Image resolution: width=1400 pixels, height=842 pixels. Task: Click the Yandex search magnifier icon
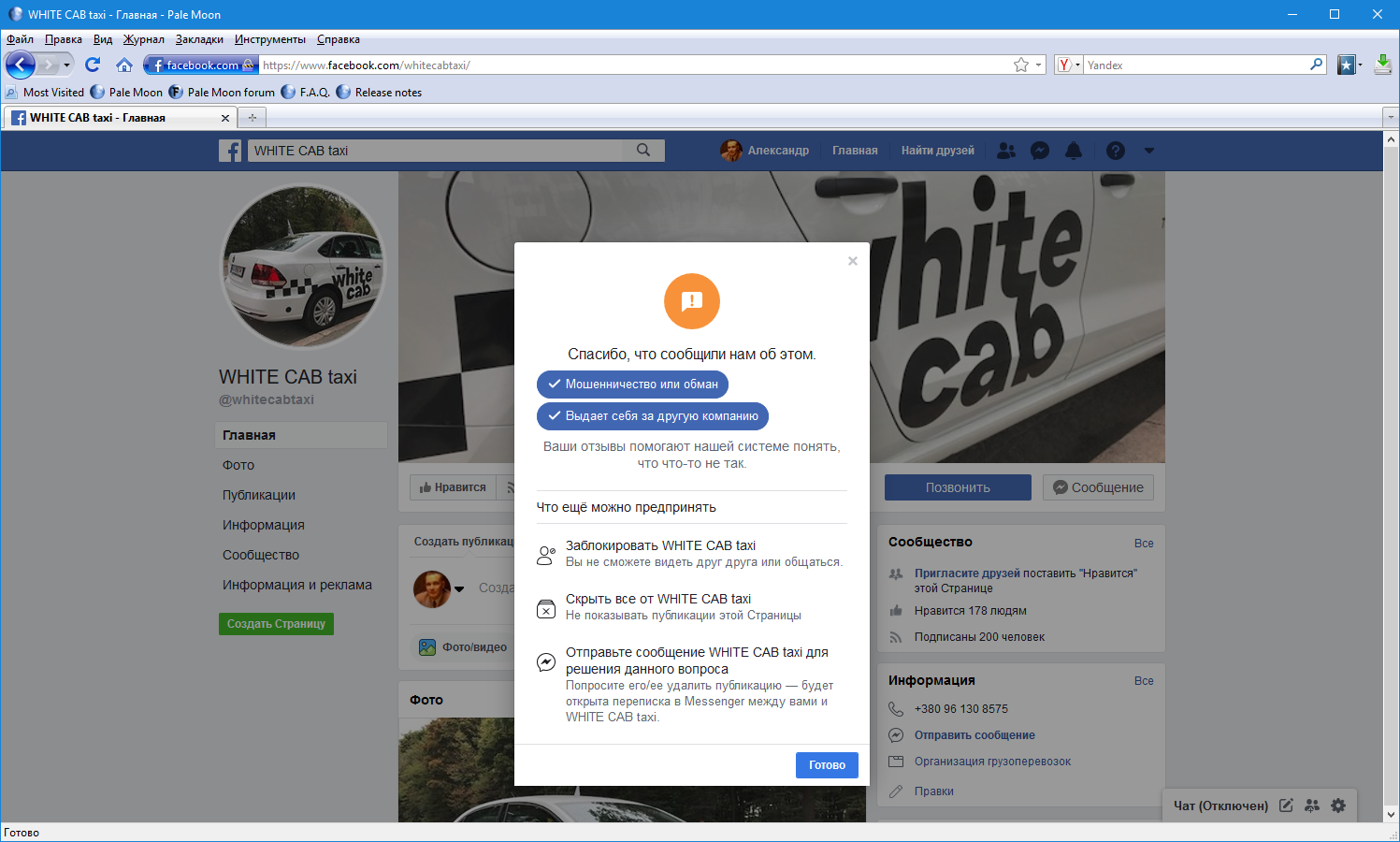(x=1317, y=65)
